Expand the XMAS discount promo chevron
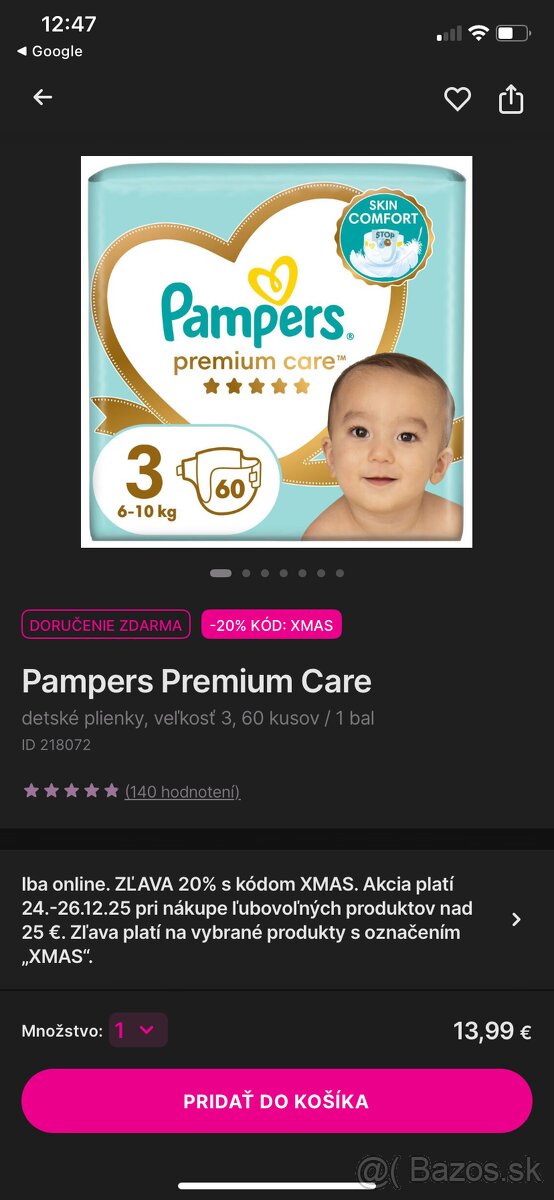The height and width of the screenshot is (1200, 554). tap(516, 919)
